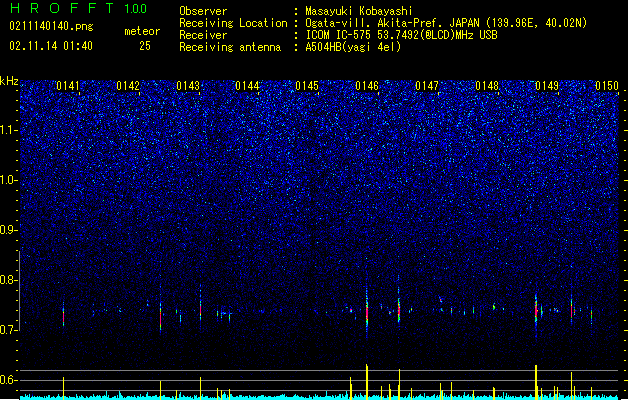Viewport: 629px width, 400px height.
Task: Select the ICOM IC-575 53.7492 MHz USB text
Action: (401, 35)
